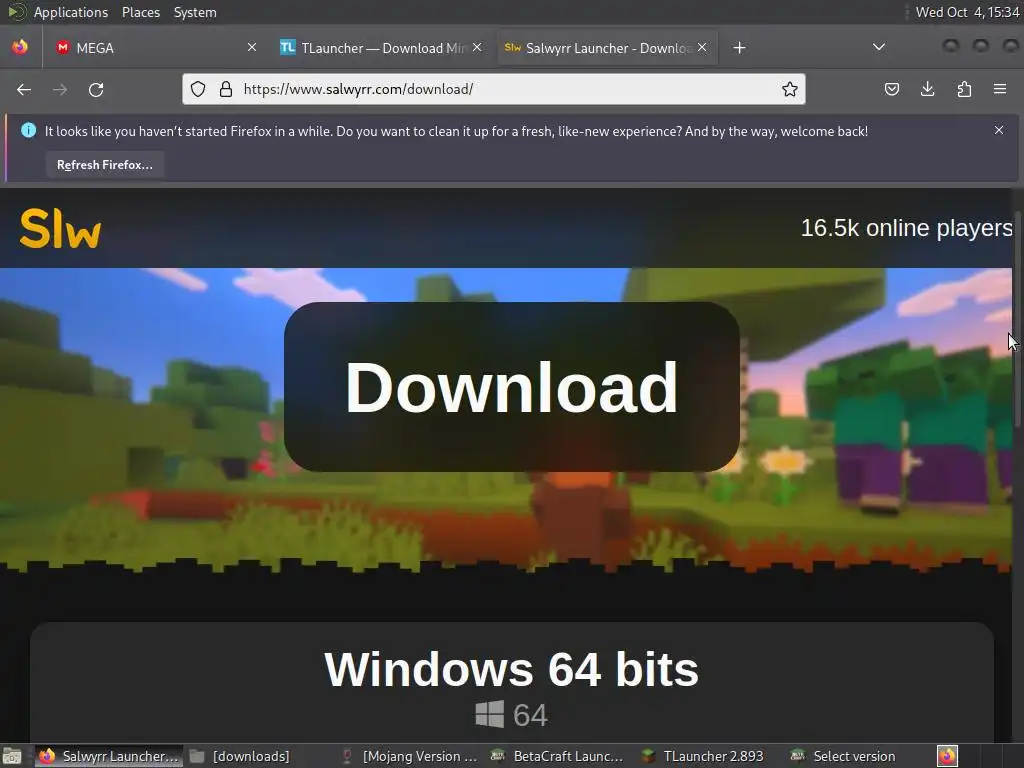
Task: Click the 16.5k online players text
Action: (x=906, y=228)
